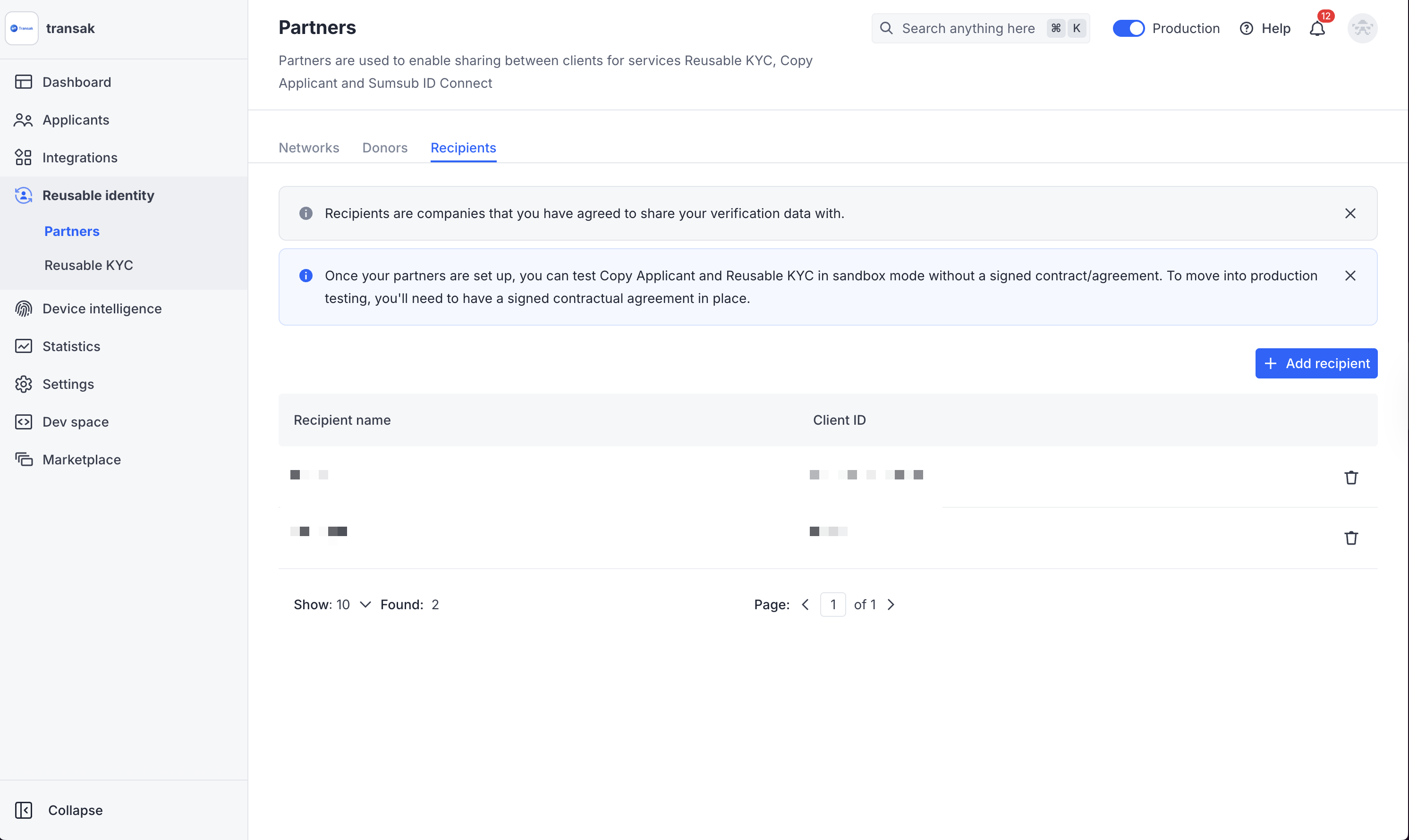The image size is (1409, 840).
Task: Focus the Search anything here field
Action: click(x=968, y=28)
